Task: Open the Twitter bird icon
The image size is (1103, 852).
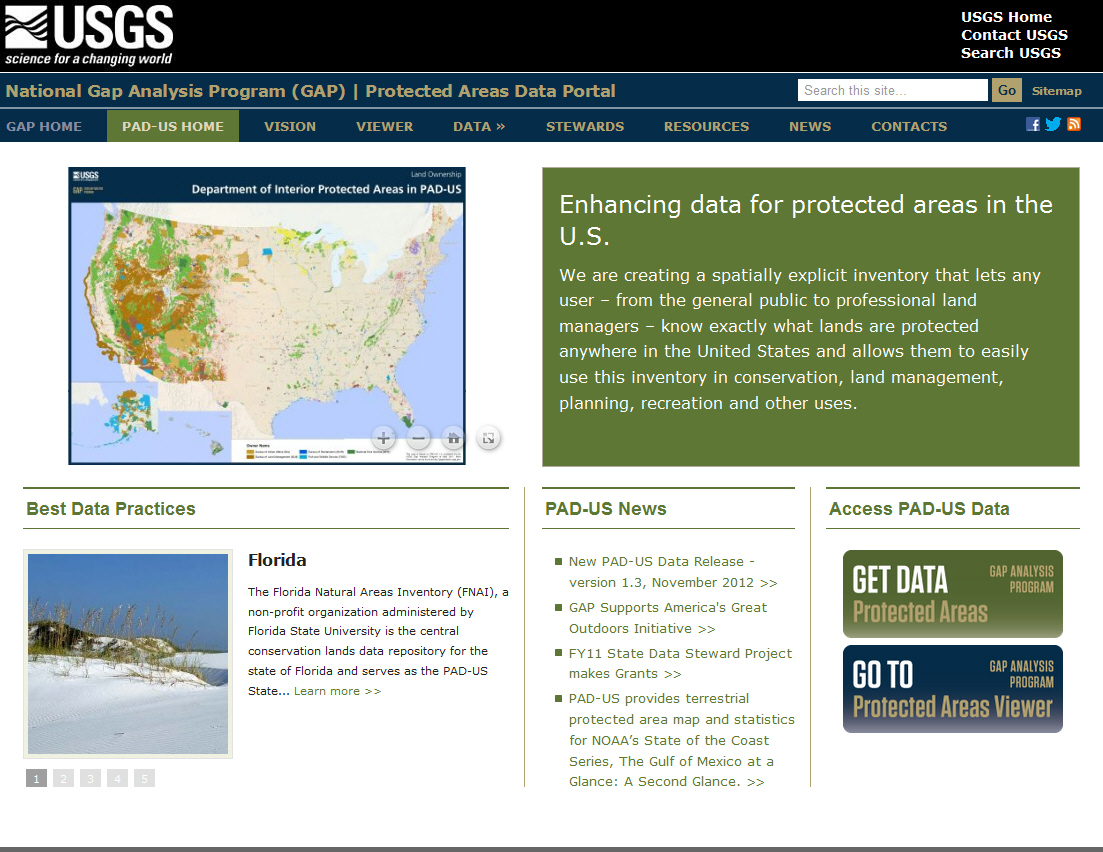Action: (1053, 125)
